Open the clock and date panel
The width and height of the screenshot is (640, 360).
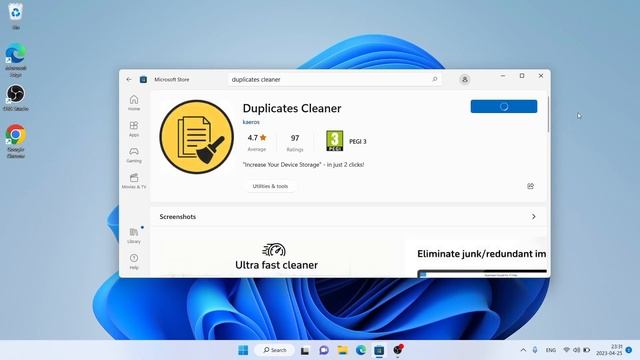609,350
